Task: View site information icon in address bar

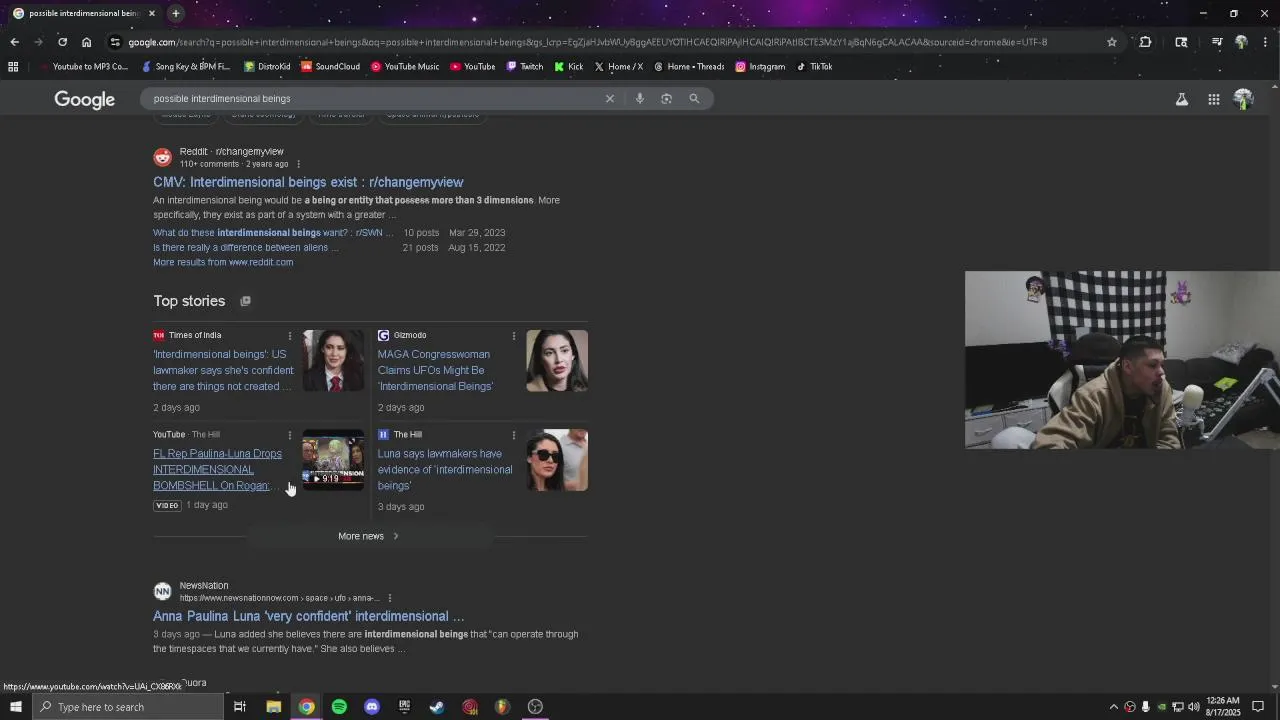Action: [115, 42]
